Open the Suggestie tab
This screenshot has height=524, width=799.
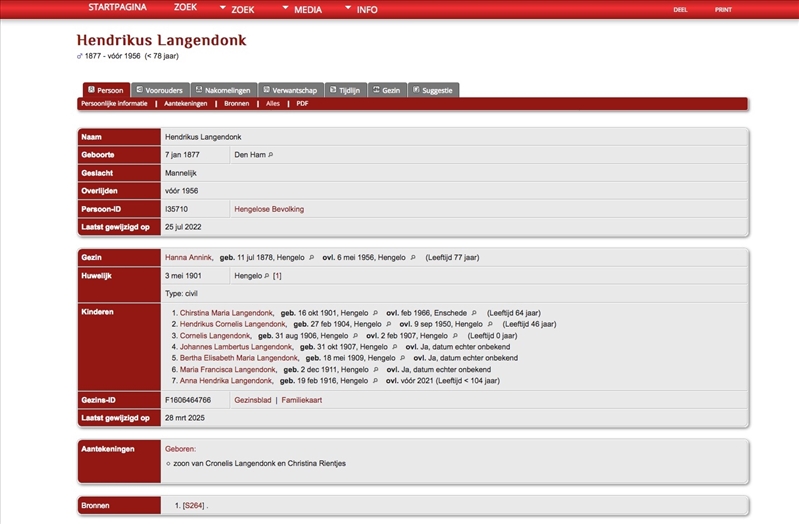click(433, 90)
